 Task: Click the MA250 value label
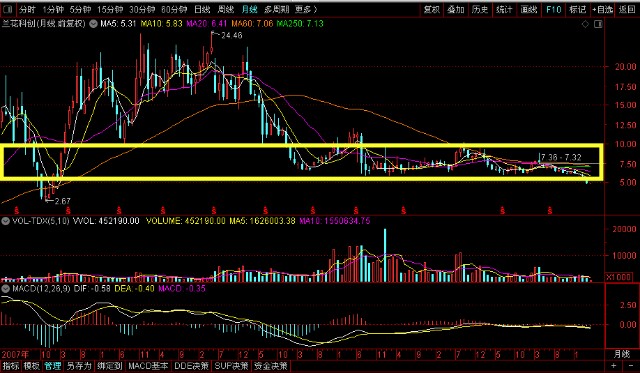(300, 24)
